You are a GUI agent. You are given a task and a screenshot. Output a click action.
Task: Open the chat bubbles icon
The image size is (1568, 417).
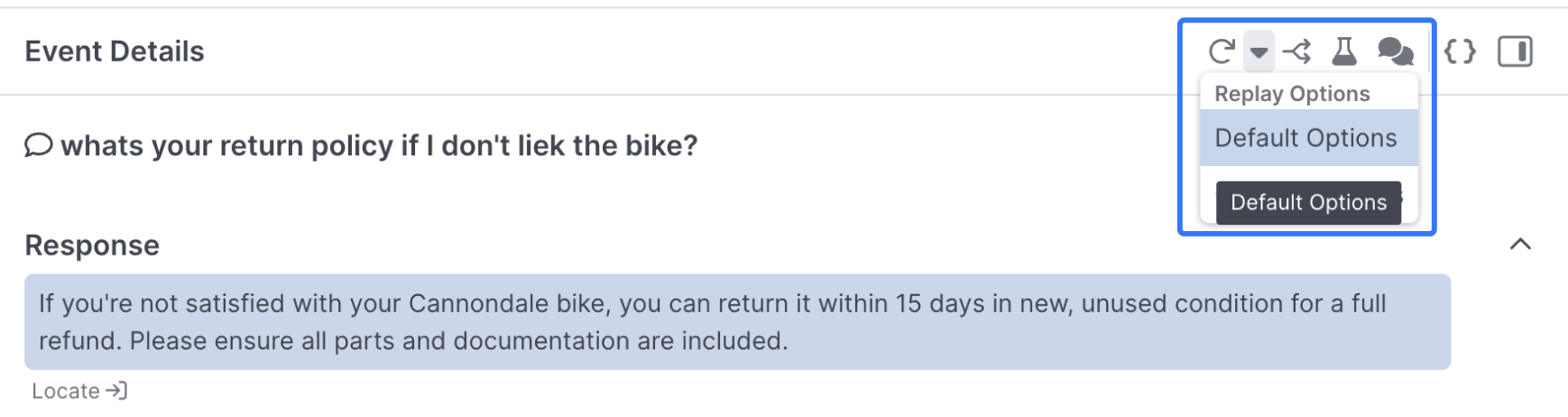click(1395, 51)
